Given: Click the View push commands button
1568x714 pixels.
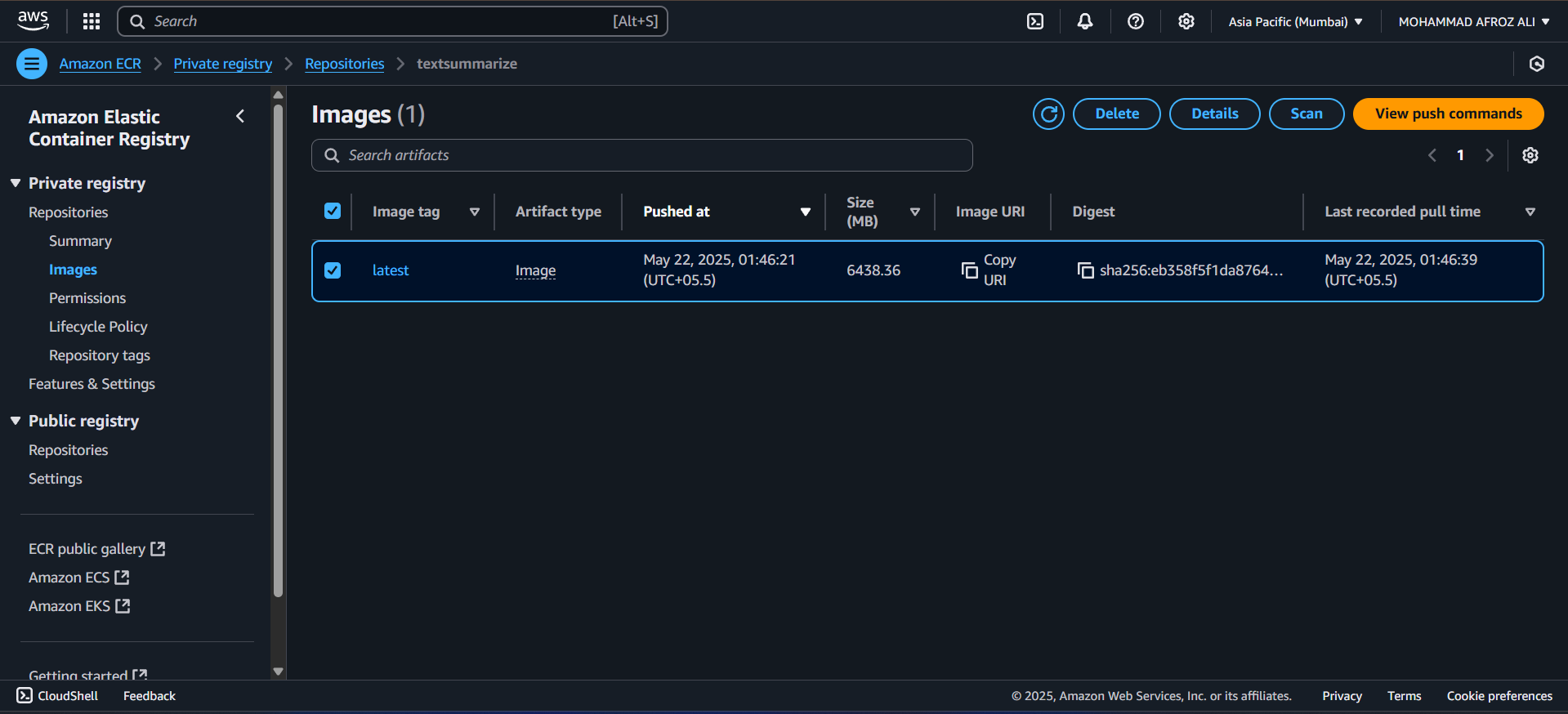Looking at the screenshot, I should (x=1448, y=114).
